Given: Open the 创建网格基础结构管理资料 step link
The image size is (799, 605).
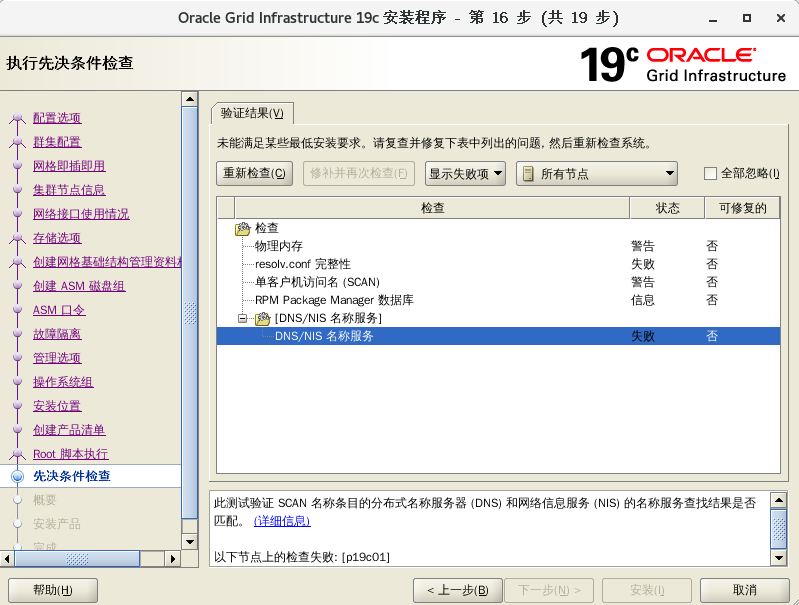Looking at the screenshot, I should coord(107,261).
